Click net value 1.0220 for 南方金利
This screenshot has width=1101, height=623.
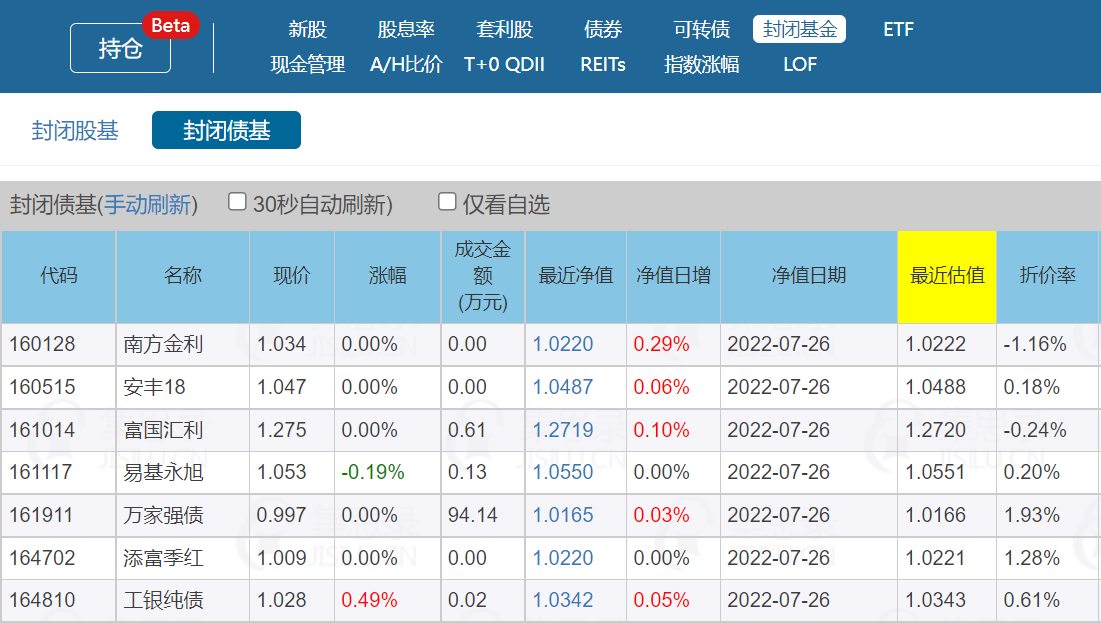pyautogui.click(x=562, y=344)
